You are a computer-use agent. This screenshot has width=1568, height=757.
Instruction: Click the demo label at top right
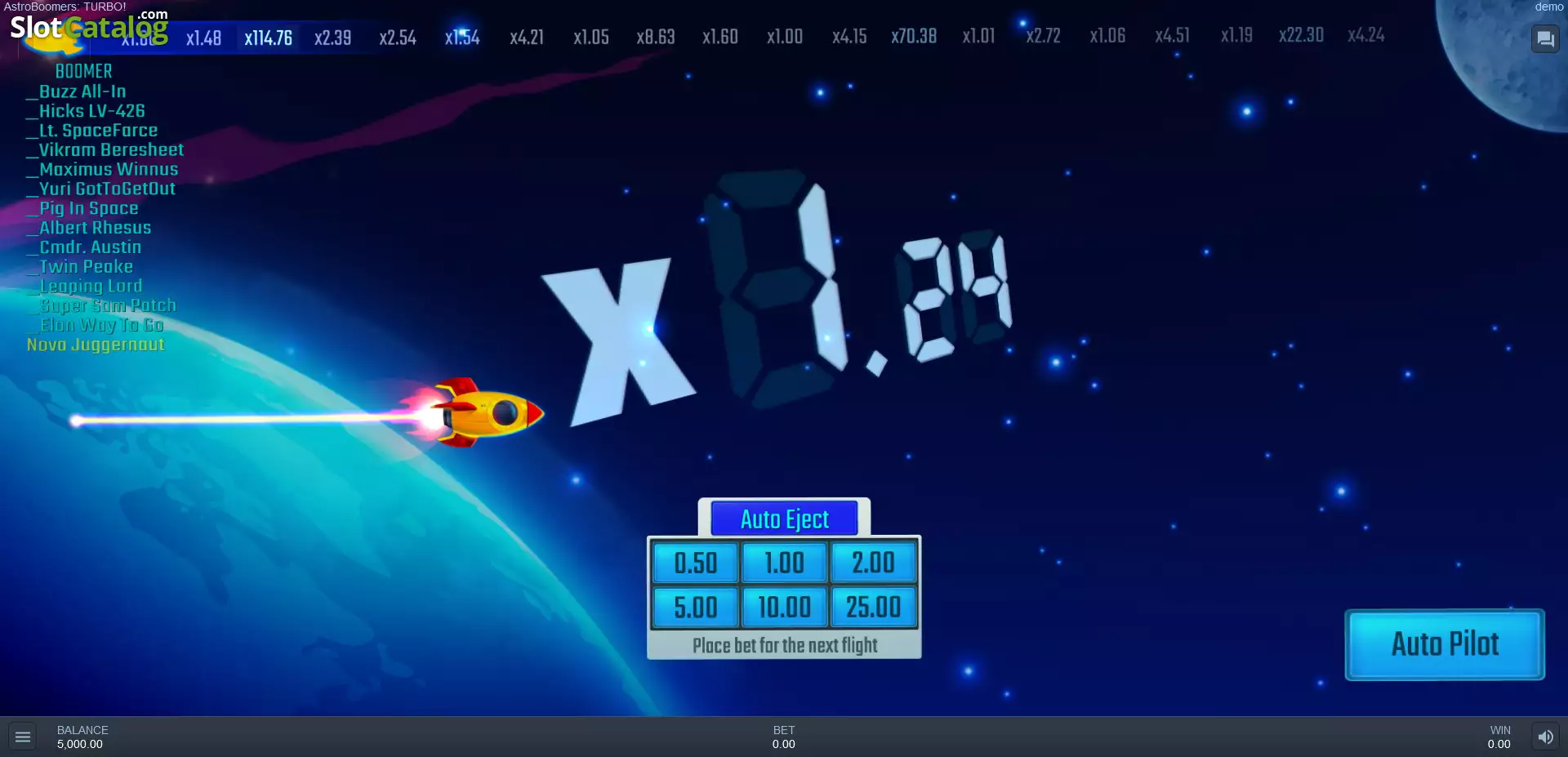pos(1548,7)
